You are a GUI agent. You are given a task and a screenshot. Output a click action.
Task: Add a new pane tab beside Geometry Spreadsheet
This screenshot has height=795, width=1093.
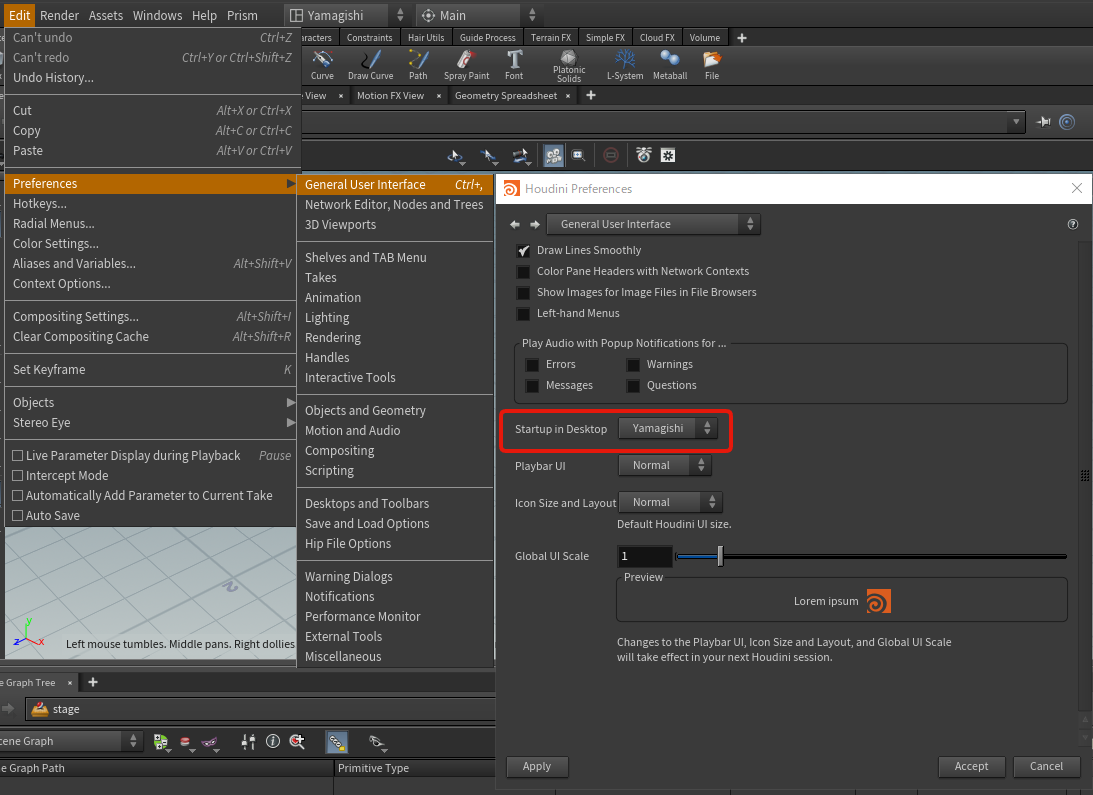(590, 96)
